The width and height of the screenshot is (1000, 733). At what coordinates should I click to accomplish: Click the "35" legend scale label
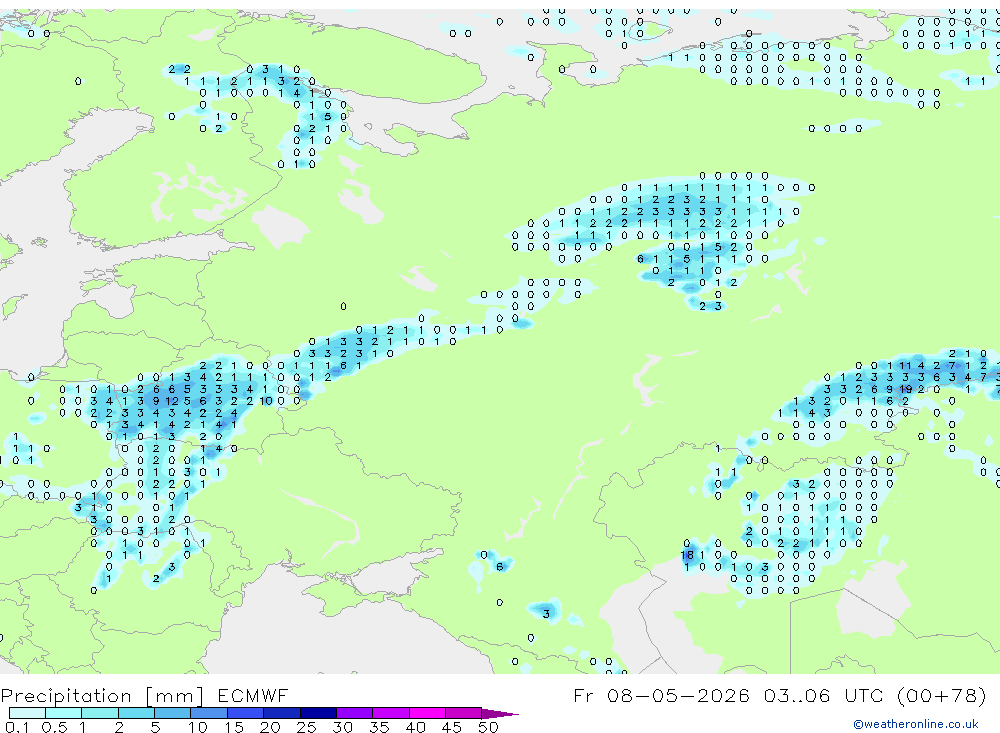click(x=379, y=727)
